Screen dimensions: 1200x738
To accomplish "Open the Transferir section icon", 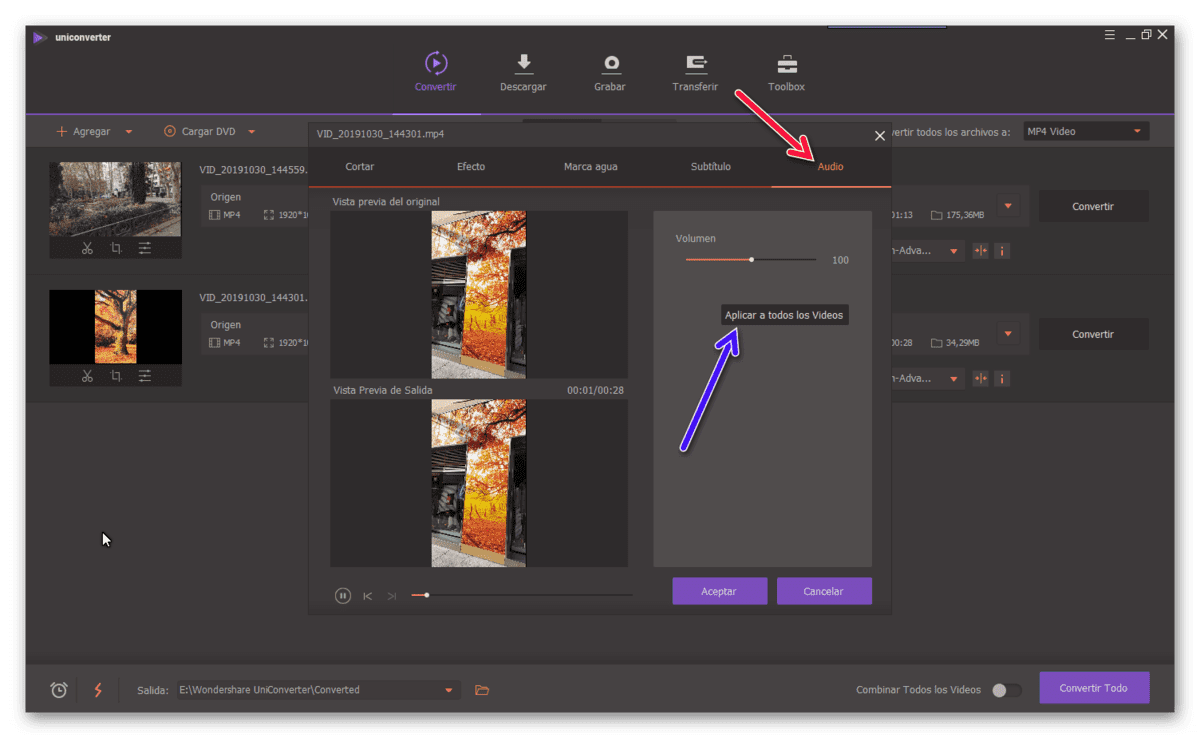I will 696,64.
